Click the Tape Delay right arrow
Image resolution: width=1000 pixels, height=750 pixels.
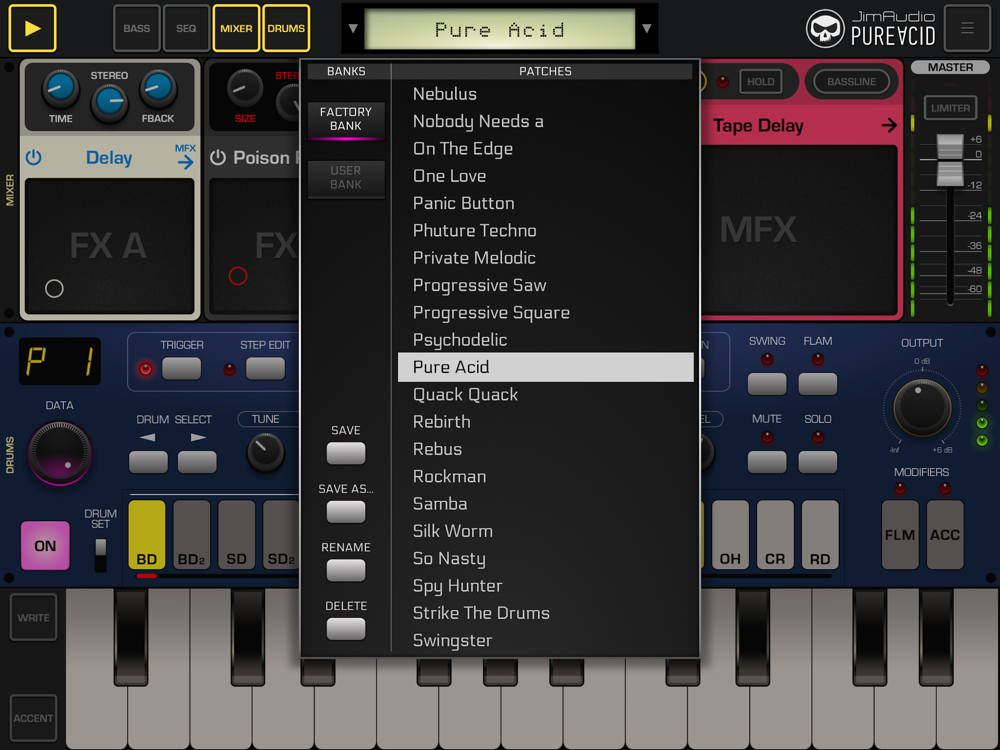click(888, 126)
